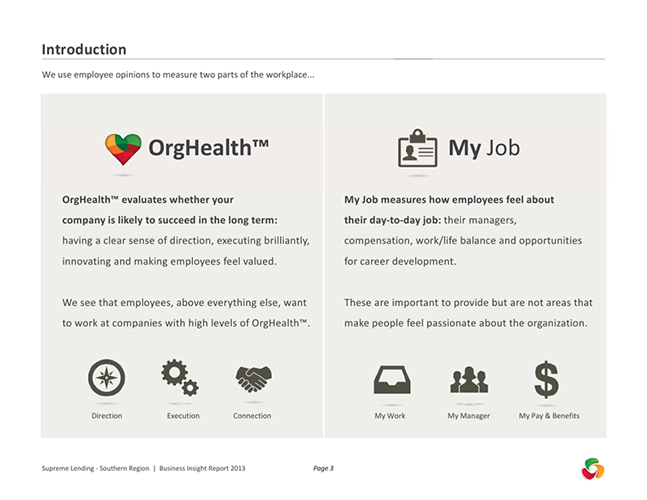Select the Execution gears icon
647x500 pixels.
tap(180, 377)
